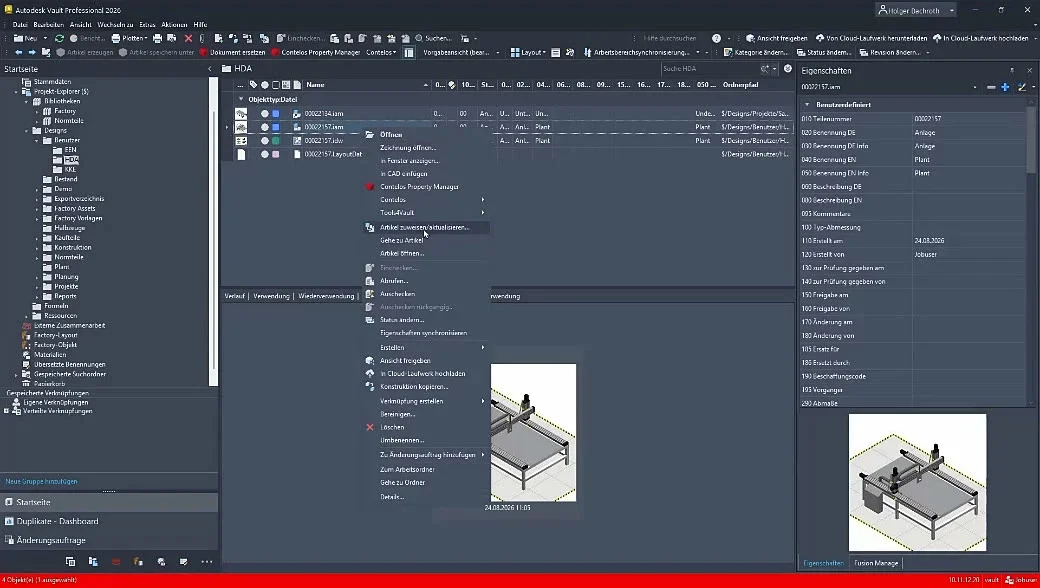Collapse the ObjekttypDatei group row
1040x588 pixels.
pos(241,99)
